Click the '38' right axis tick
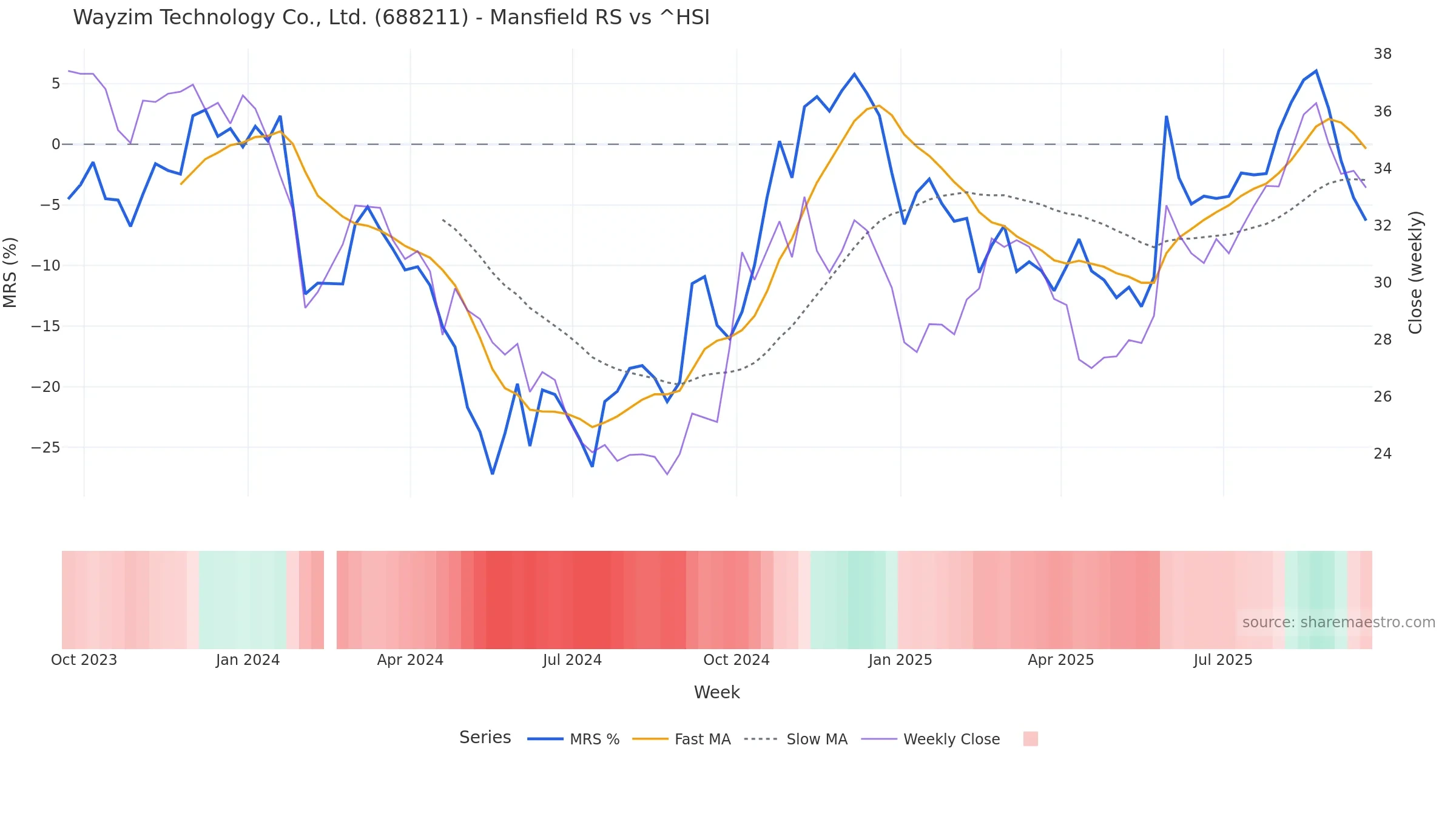Screen dimensions: 1456x819 (1383, 54)
